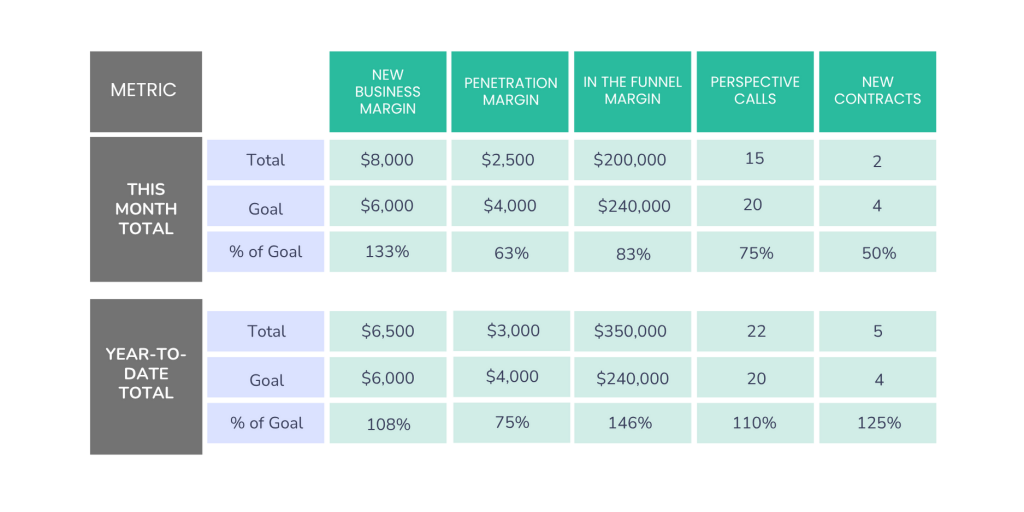
Task: Select the 110% perspective calls cell
Action: tap(755, 423)
